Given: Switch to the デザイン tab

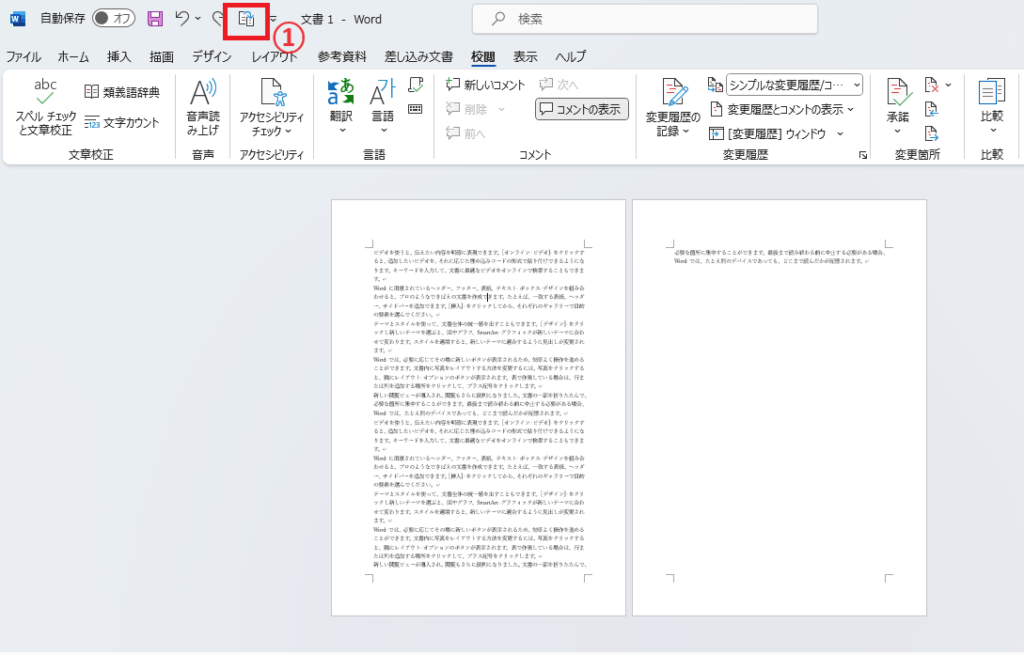Looking at the screenshot, I should (212, 57).
